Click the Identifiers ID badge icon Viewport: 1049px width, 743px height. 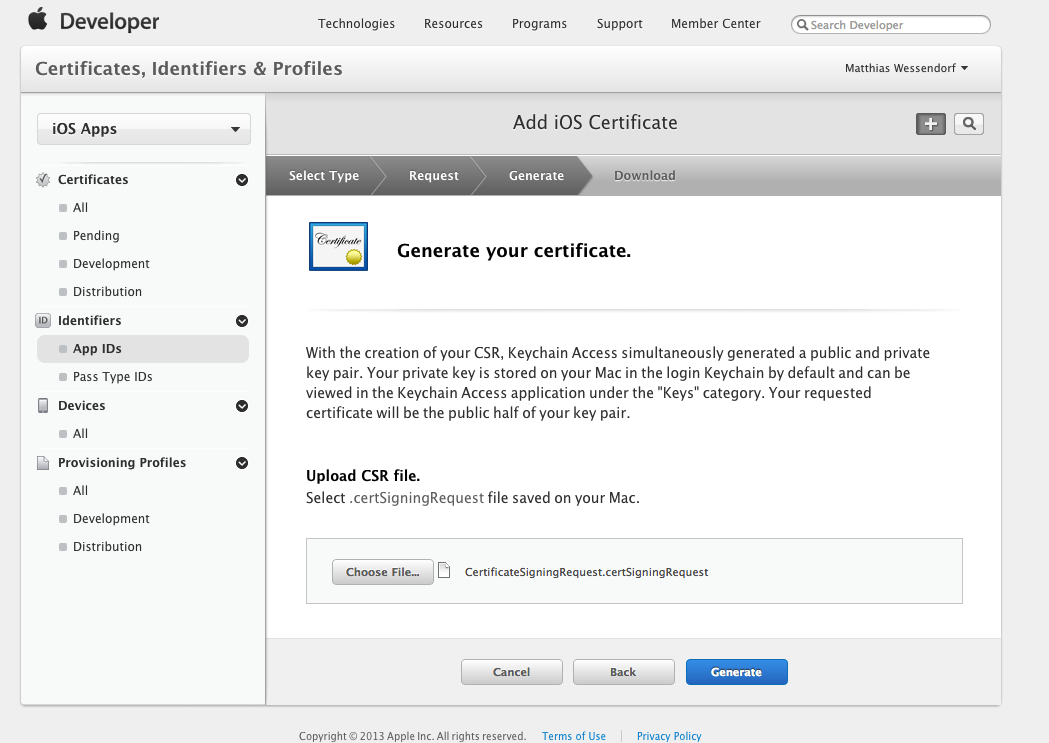click(43, 321)
